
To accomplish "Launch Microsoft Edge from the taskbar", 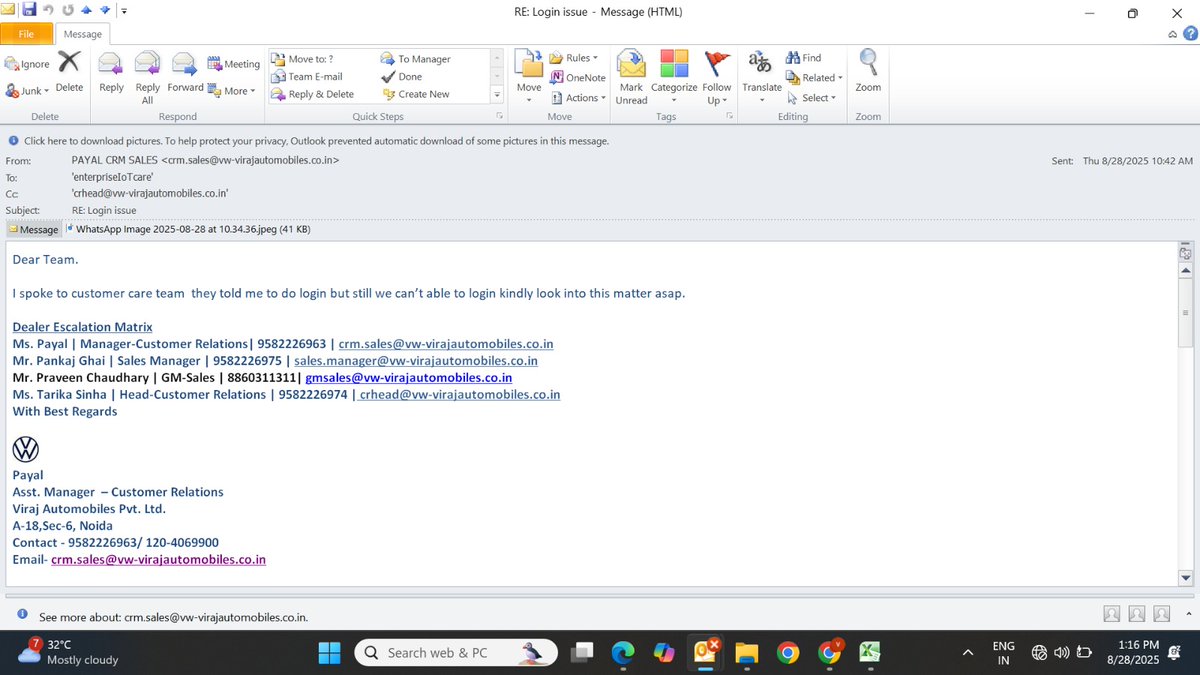I will tap(623, 653).
